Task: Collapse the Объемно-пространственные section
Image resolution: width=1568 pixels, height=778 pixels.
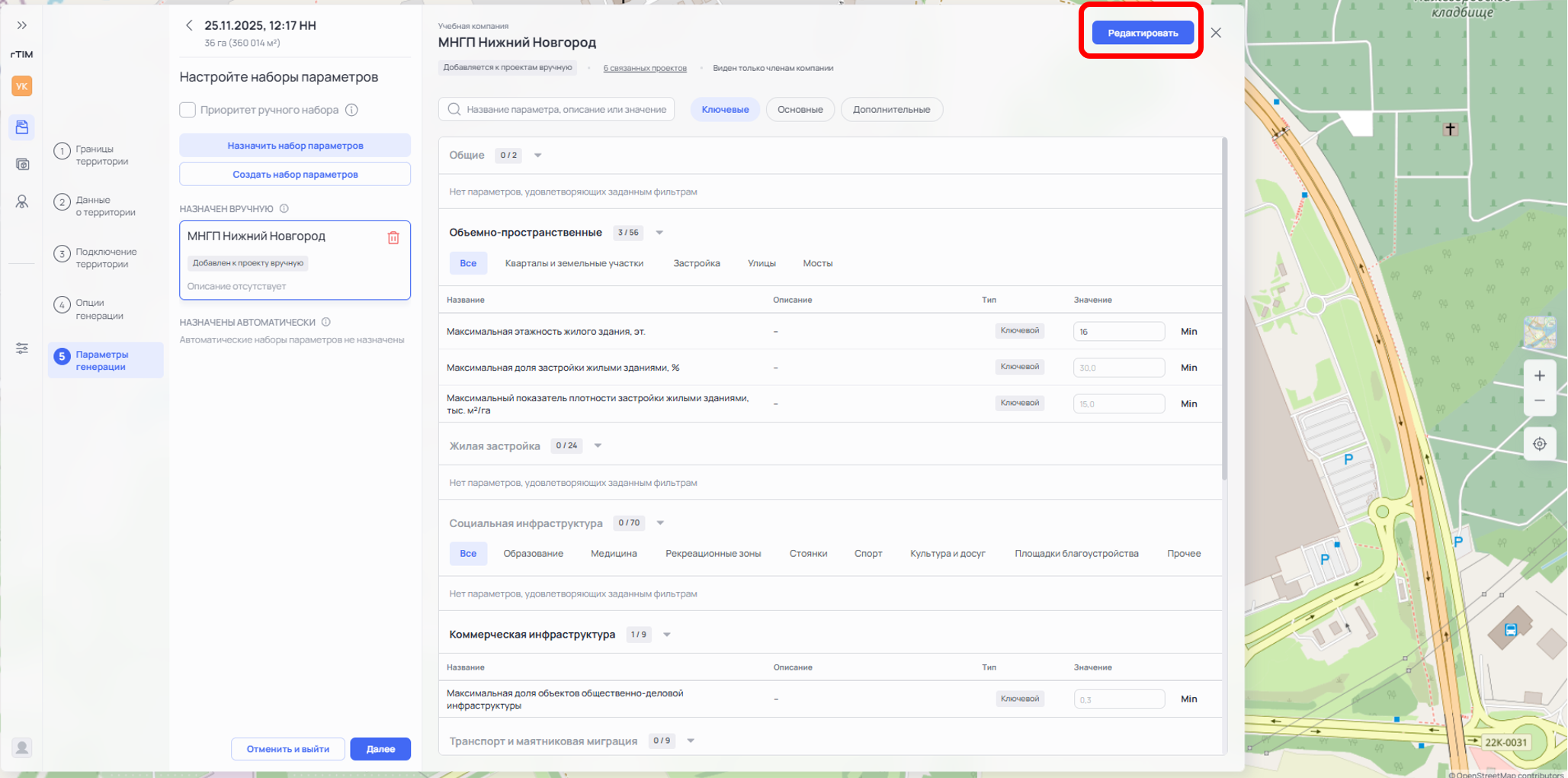Action: (x=659, y=233)
